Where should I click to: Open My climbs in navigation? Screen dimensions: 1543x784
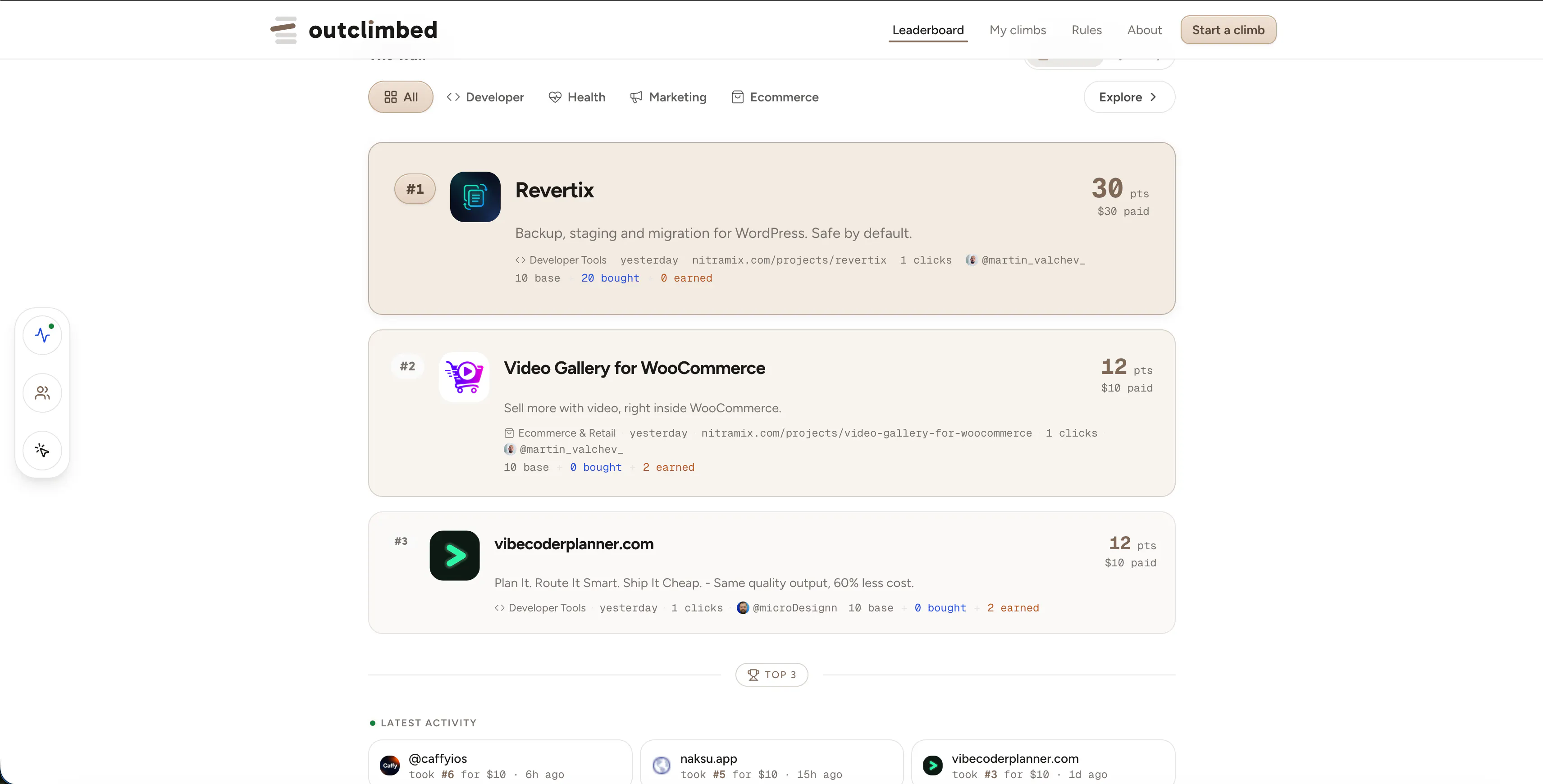coord(1018,30)
